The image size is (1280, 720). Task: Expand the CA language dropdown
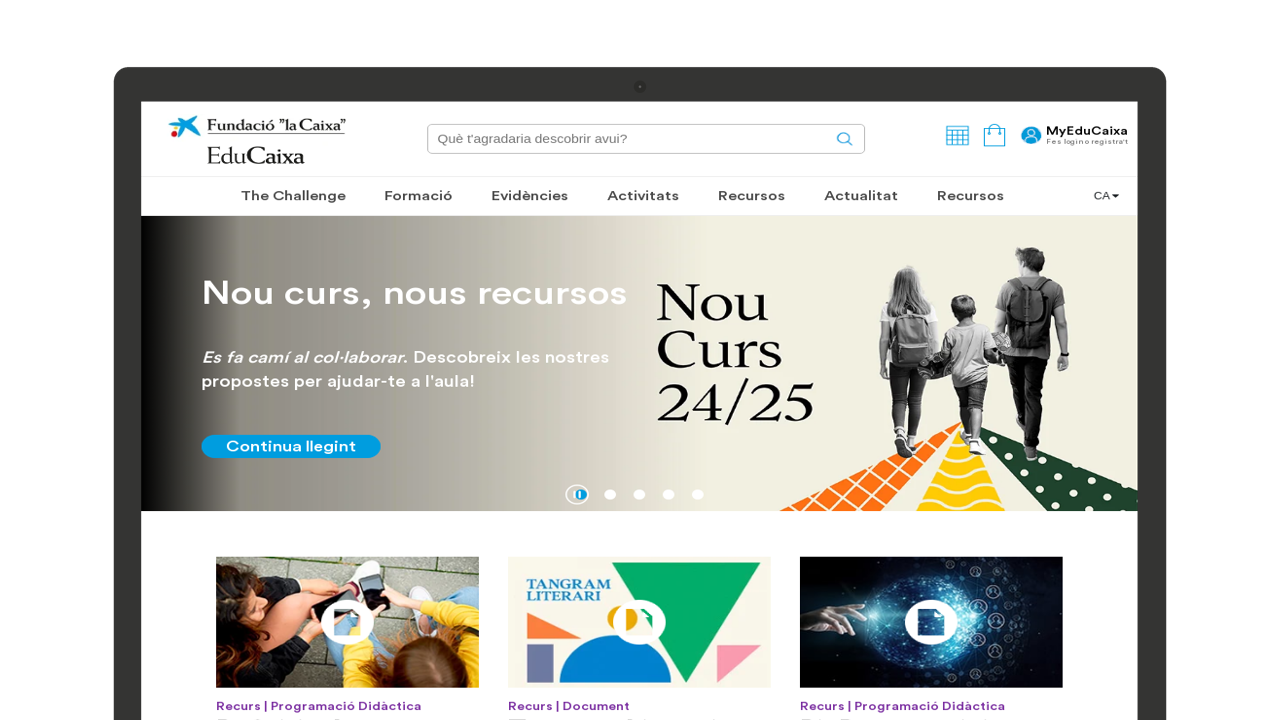click(1106, 196)
